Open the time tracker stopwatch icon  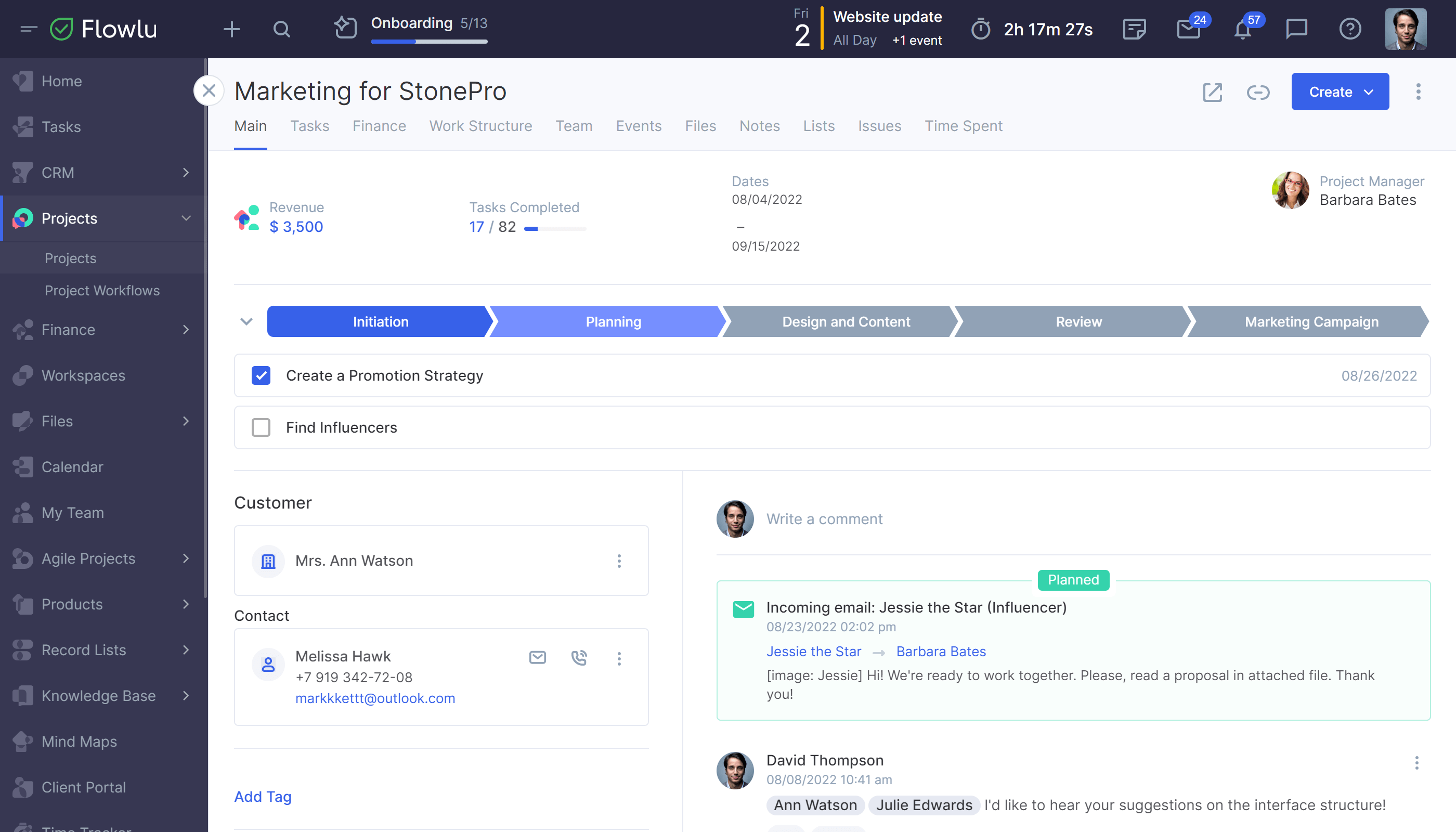[981, 29]
